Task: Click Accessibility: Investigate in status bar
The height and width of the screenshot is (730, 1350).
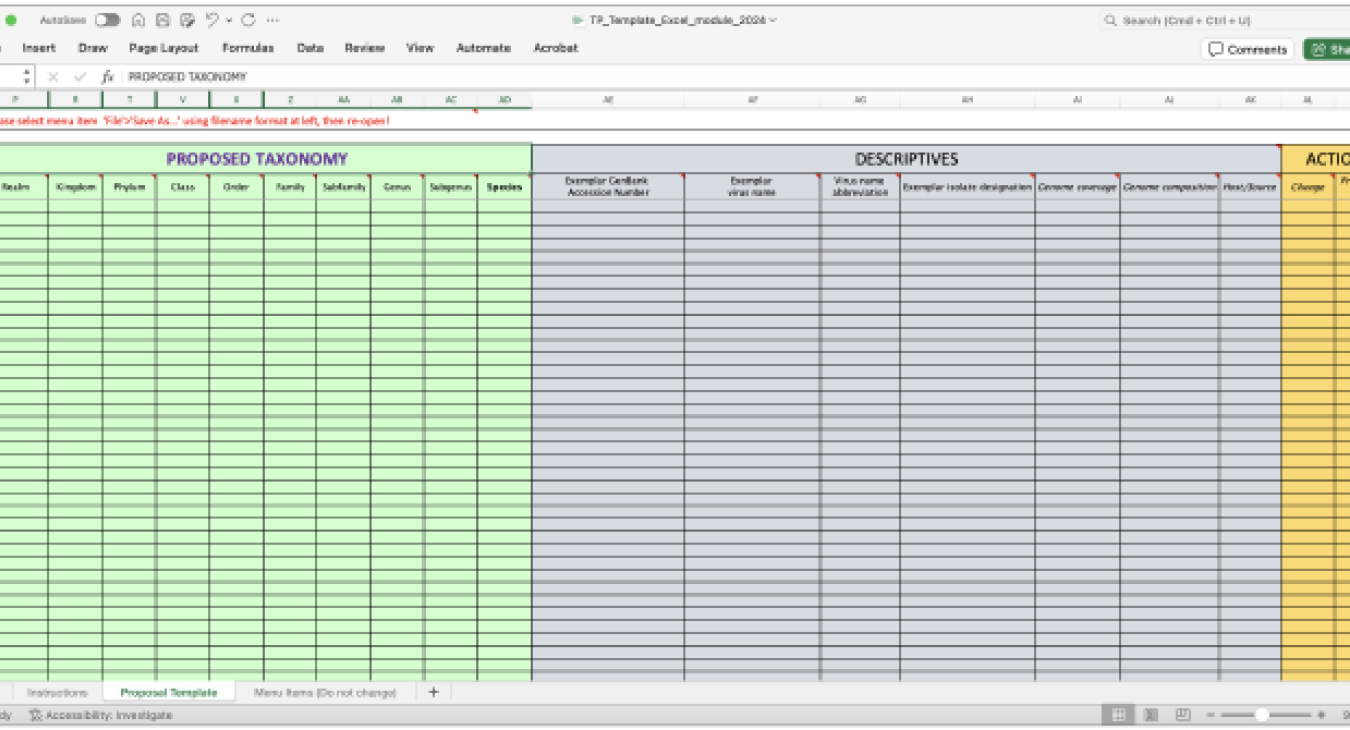Action: pos(100,715)
